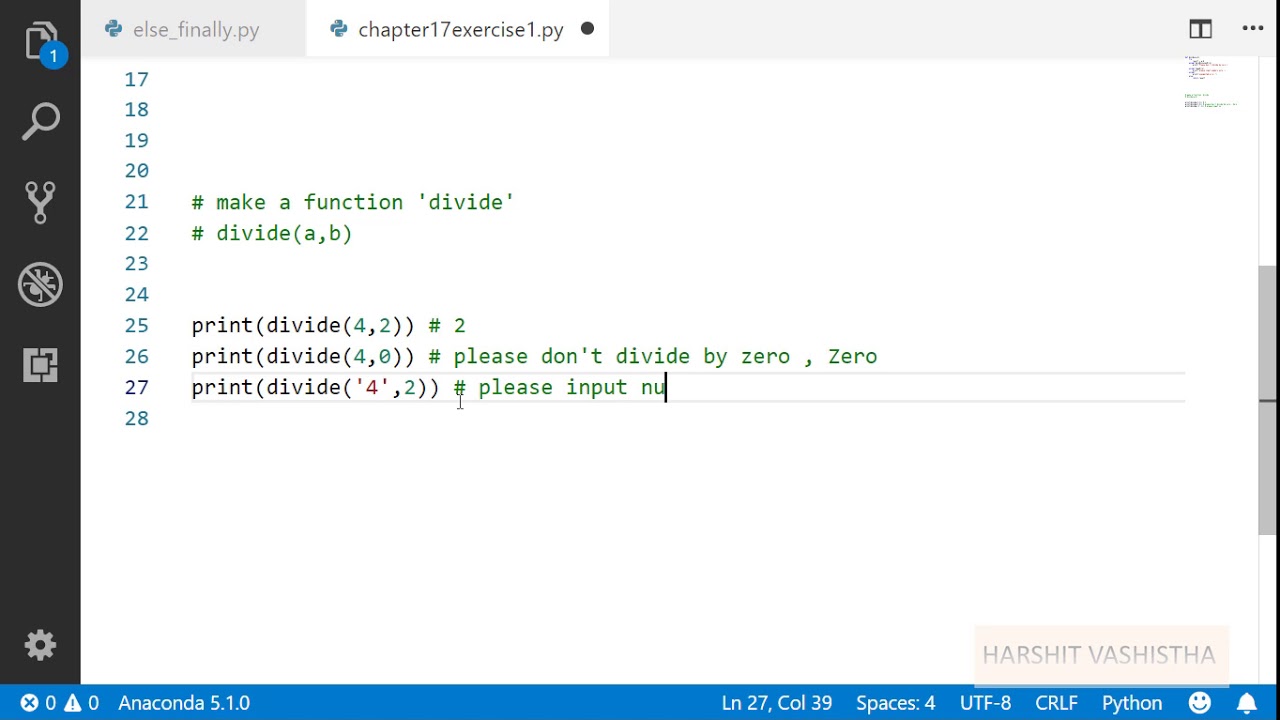Change file encoding UTF-8
This screenshot has height=720, width=1280.
pyautogui.click(x=986, y=703)
